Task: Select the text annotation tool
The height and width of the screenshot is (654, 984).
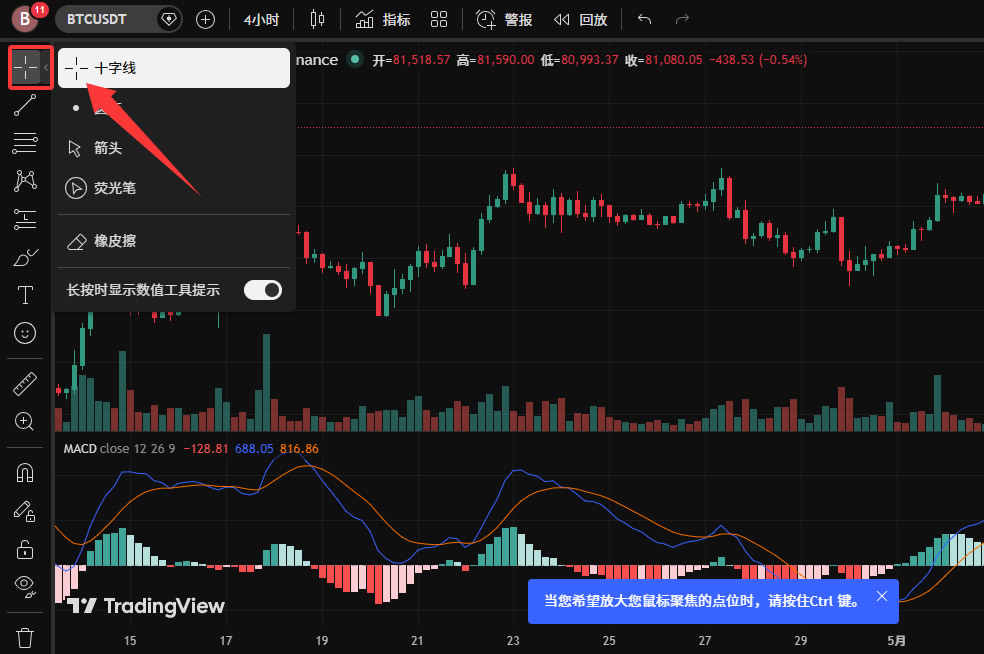Action: (x=25, y=295)
